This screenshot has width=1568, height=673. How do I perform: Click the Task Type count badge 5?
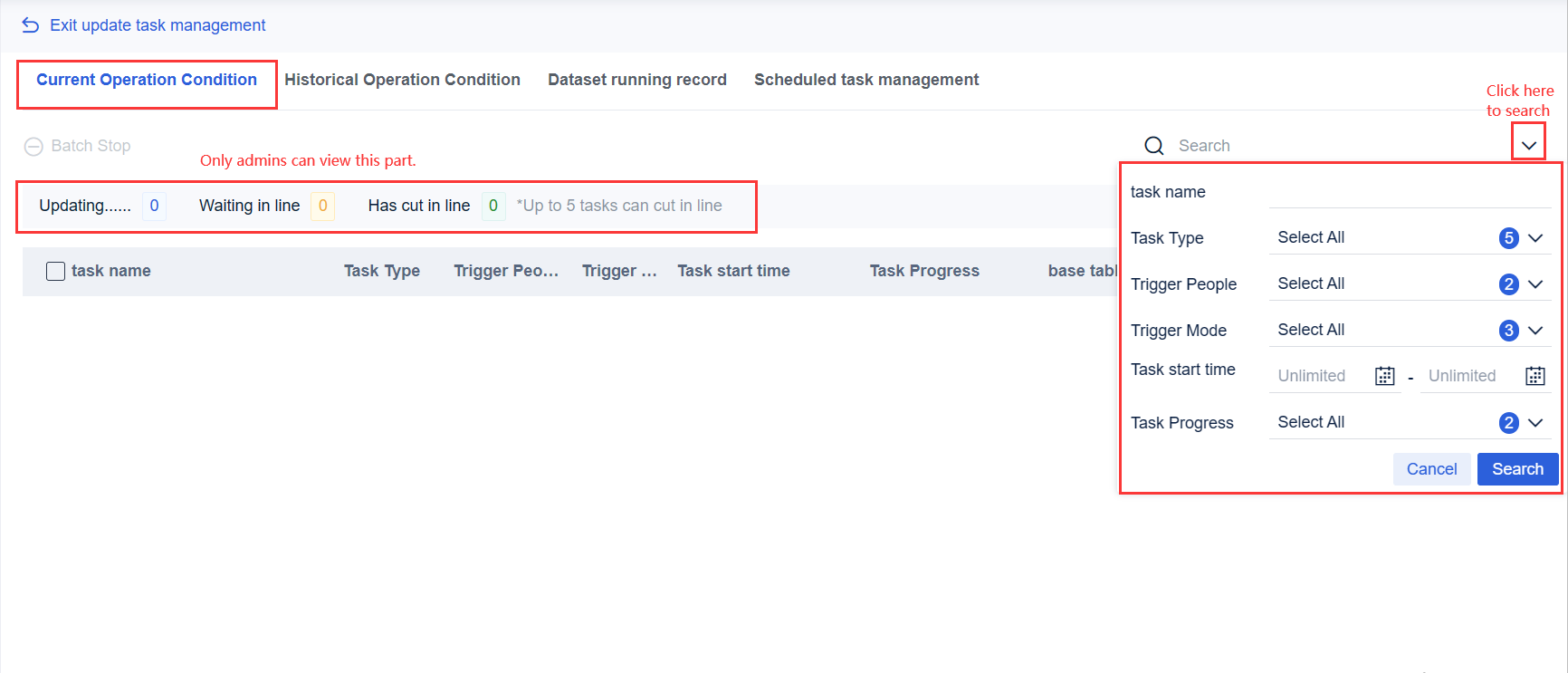pyautogui.click(x=1508, y=238)
